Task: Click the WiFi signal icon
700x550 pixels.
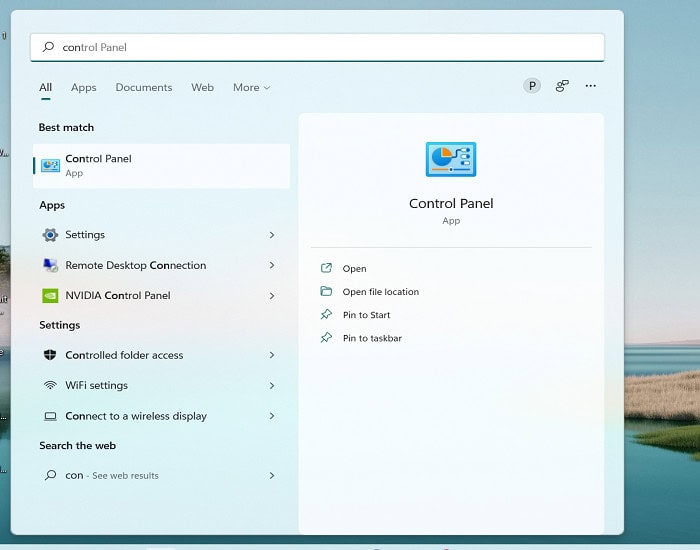Action: [50, 385]
